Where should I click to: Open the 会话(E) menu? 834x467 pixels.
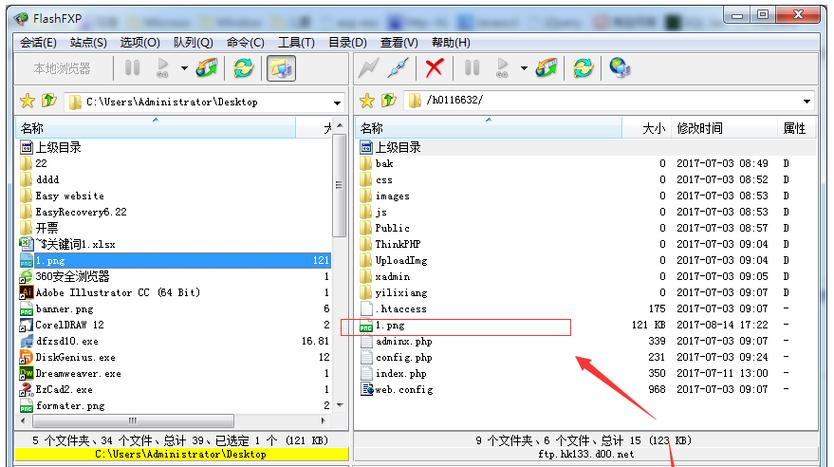click(38, 43)
